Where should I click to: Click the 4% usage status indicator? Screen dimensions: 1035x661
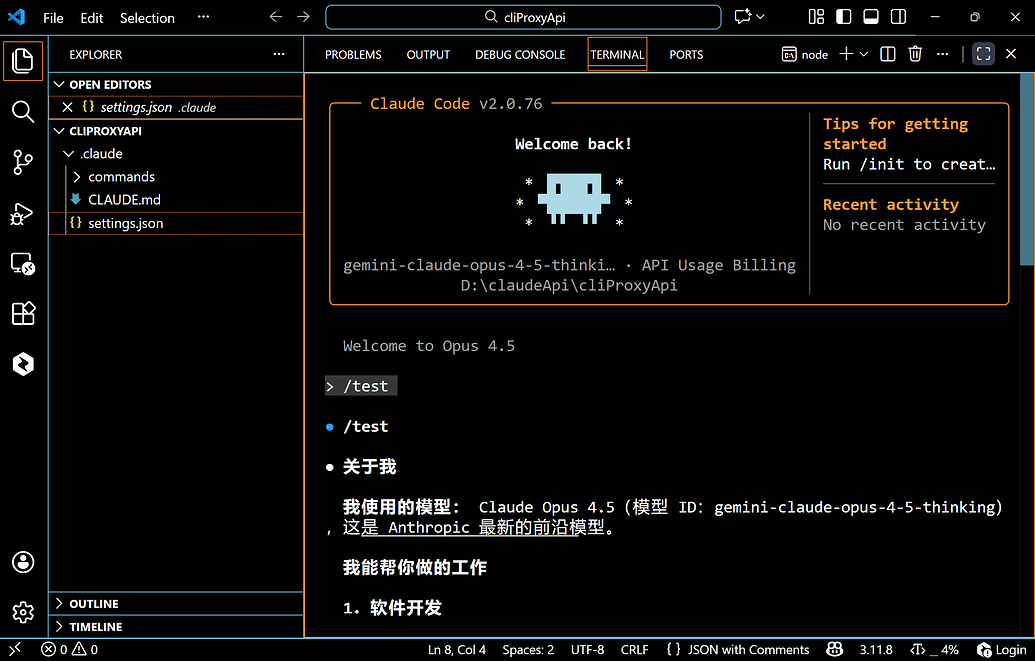click(x=934, y=650)
